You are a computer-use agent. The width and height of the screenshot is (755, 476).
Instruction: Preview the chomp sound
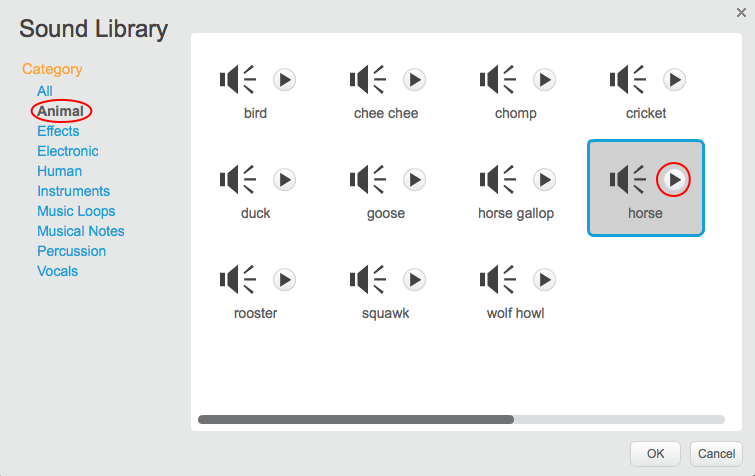tap(544, 79)
